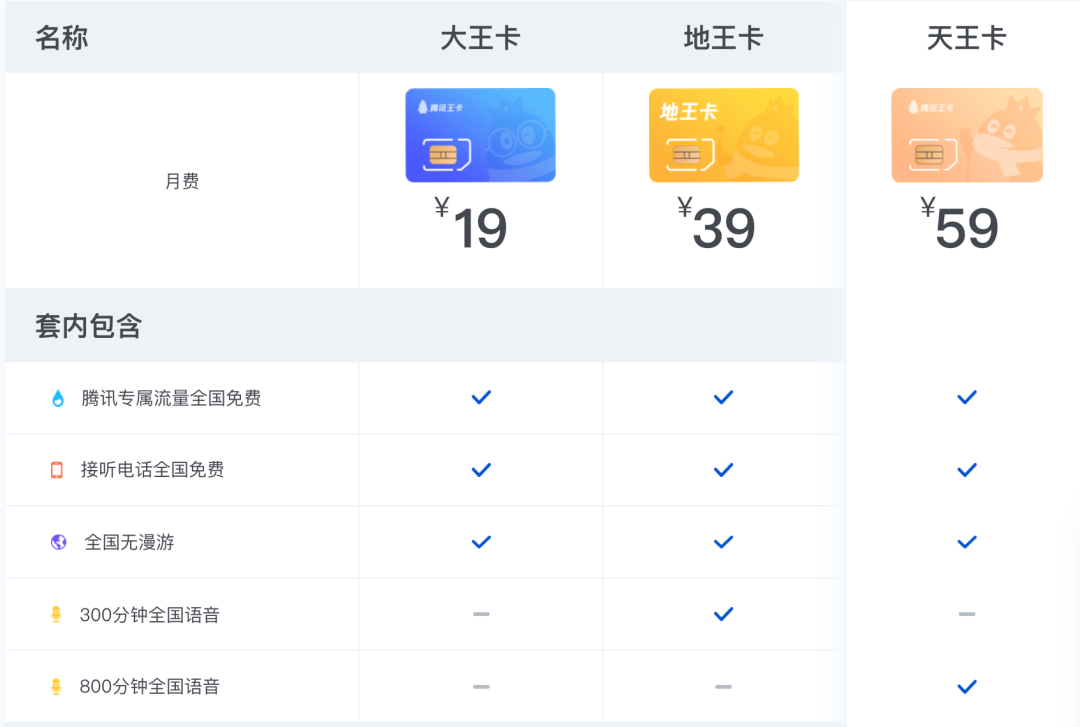This screenshot has height=727, width=1080.
Task: Click 地王卡 dash for 800分钟全国语音
Action: (x=723, y=687)
